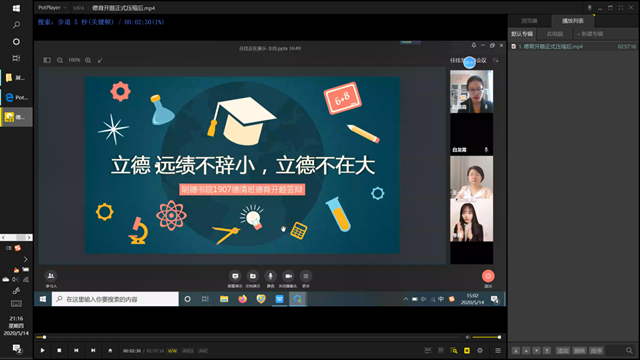Stop the video with the stop button
This screenshot has width=640, height=360.
[59, 350]
